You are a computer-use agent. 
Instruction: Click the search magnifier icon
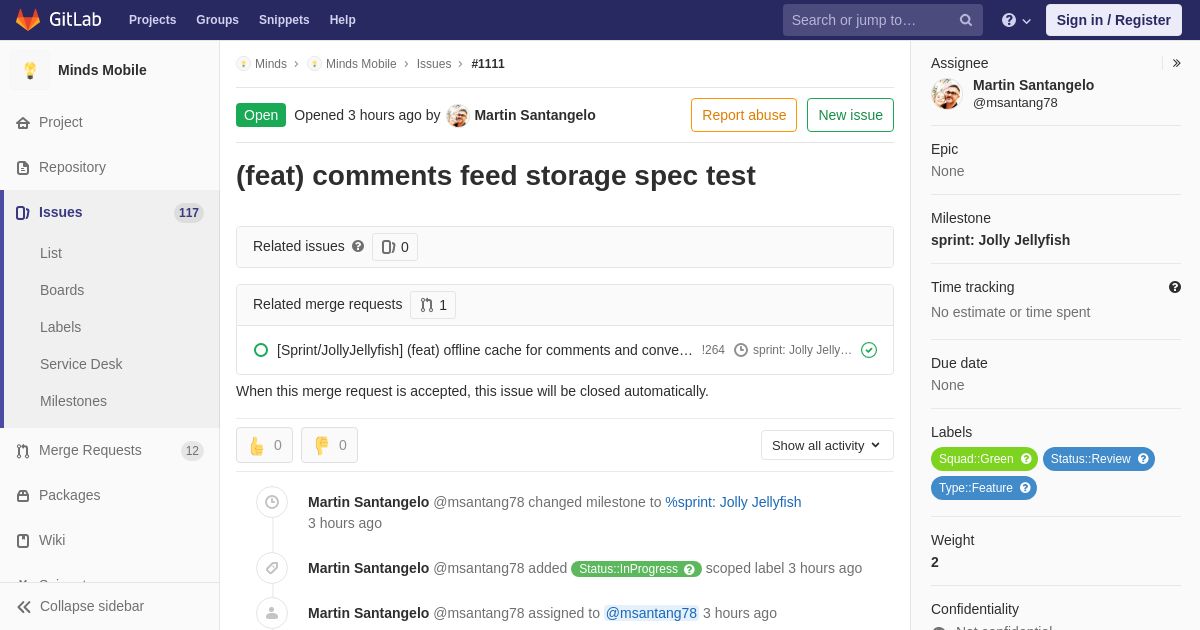pos(965,20)
